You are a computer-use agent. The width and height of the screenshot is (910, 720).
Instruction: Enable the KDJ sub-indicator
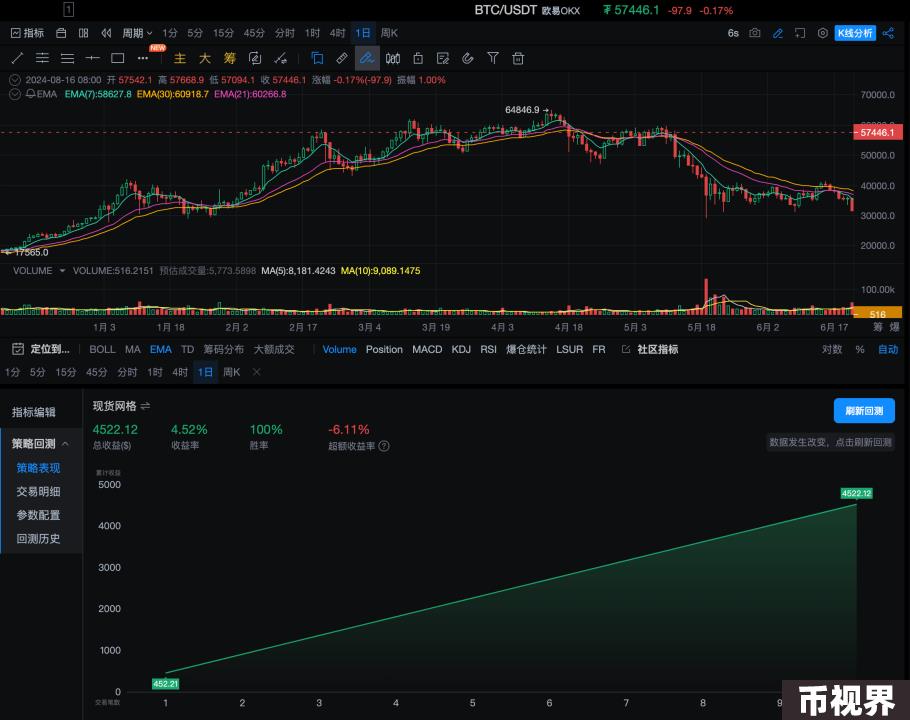(461, 349)
